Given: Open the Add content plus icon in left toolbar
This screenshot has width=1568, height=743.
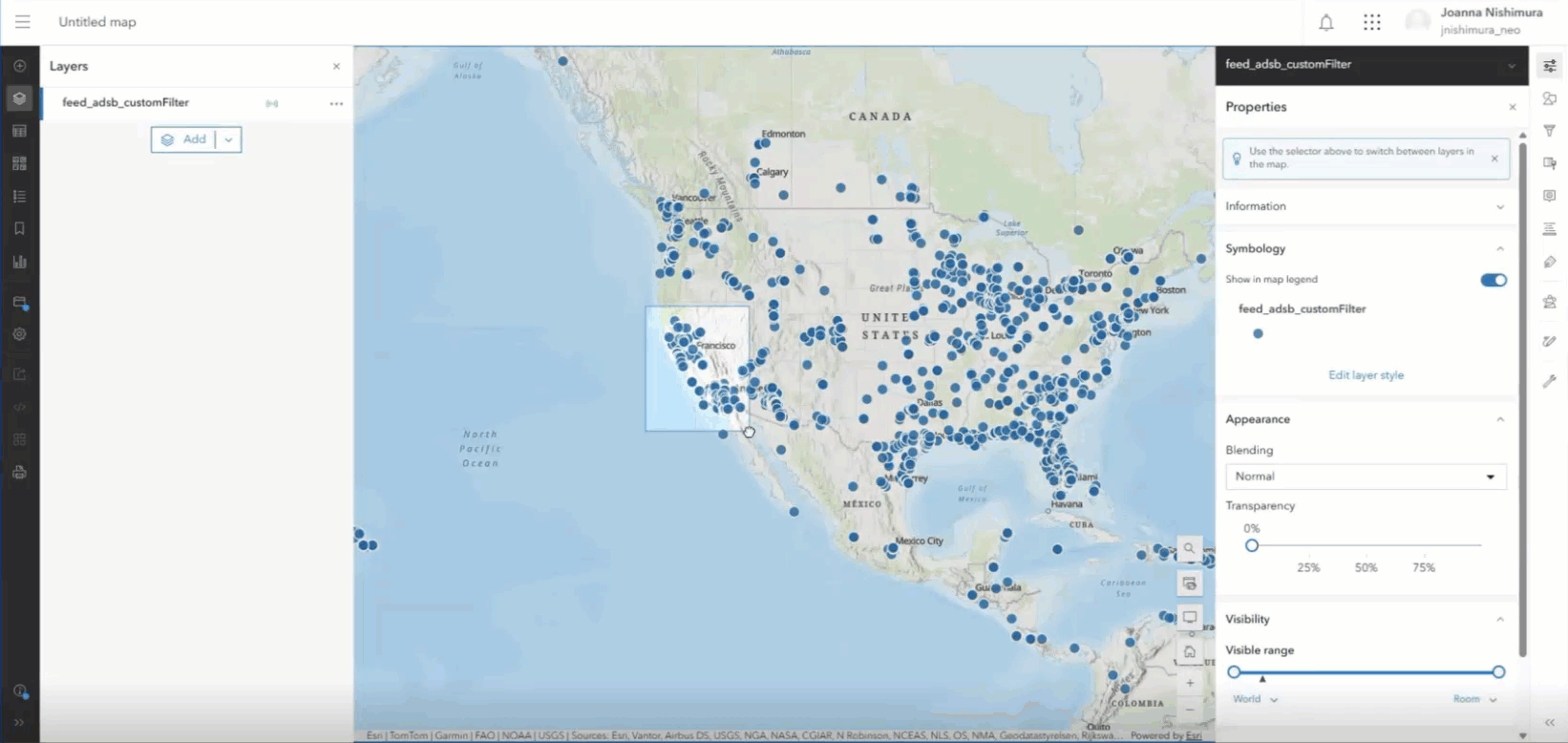Looking at the screenshot, I should 19,66.
